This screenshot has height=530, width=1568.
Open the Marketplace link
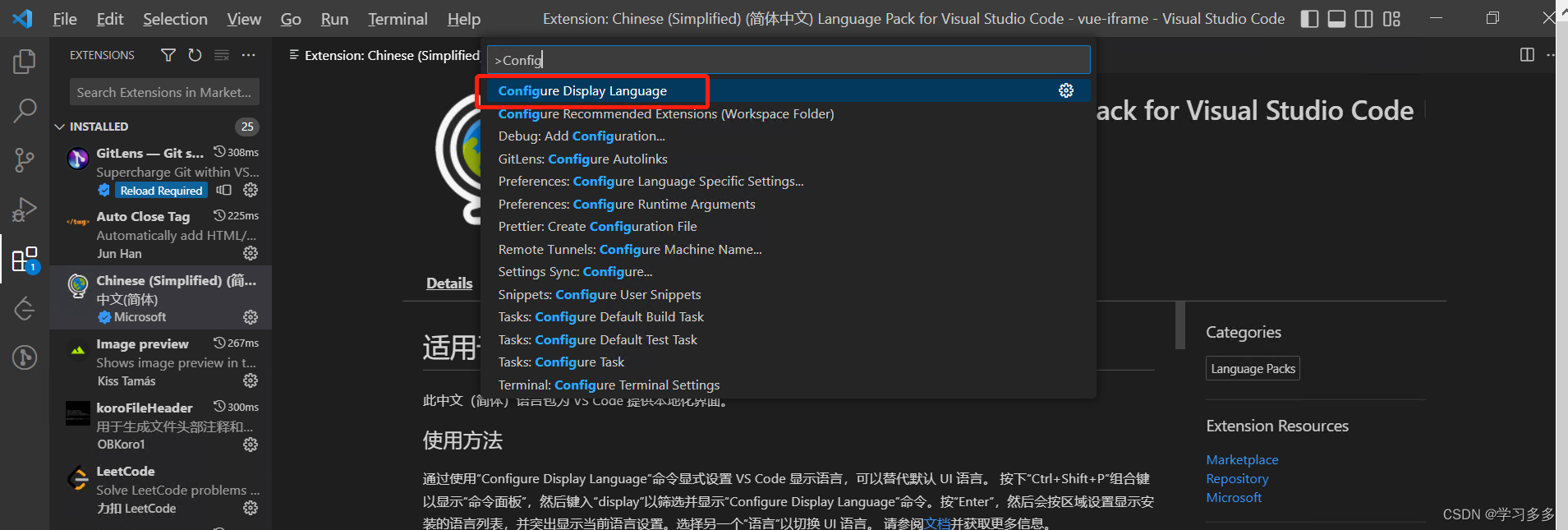(x=1242, y=459)
